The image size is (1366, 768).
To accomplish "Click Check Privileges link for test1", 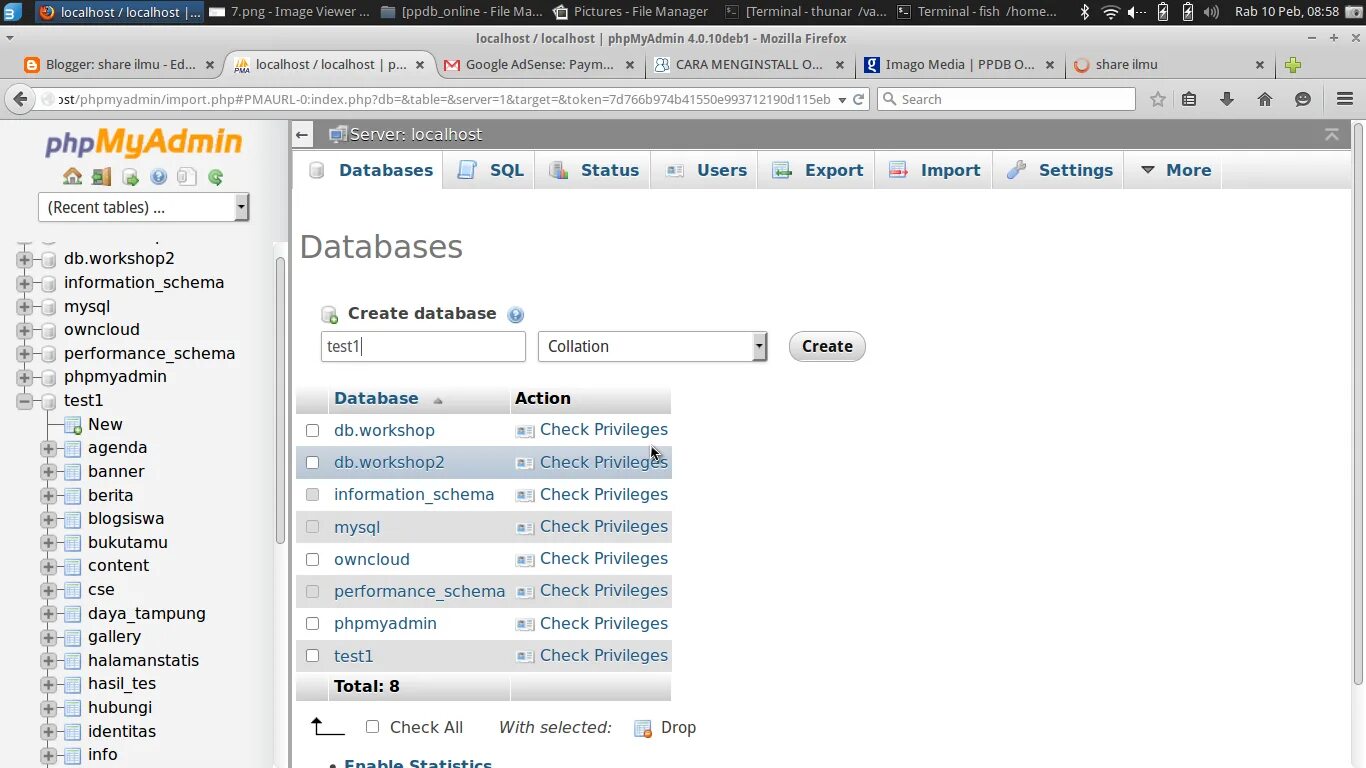I will coord(604,656).
